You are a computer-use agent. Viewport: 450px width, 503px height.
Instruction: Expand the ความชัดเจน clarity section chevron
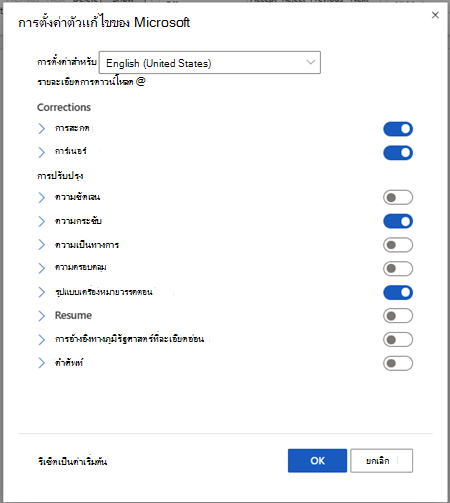coord(41,197)
